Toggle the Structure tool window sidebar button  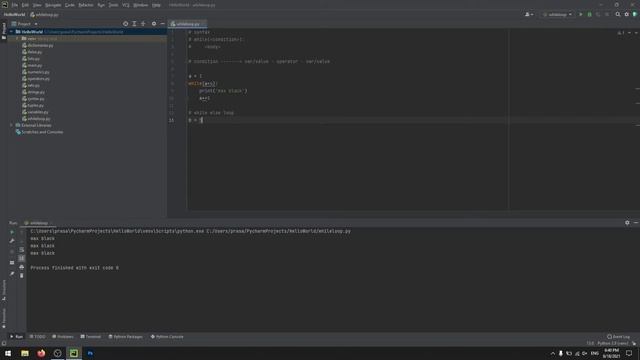(4, 290)
